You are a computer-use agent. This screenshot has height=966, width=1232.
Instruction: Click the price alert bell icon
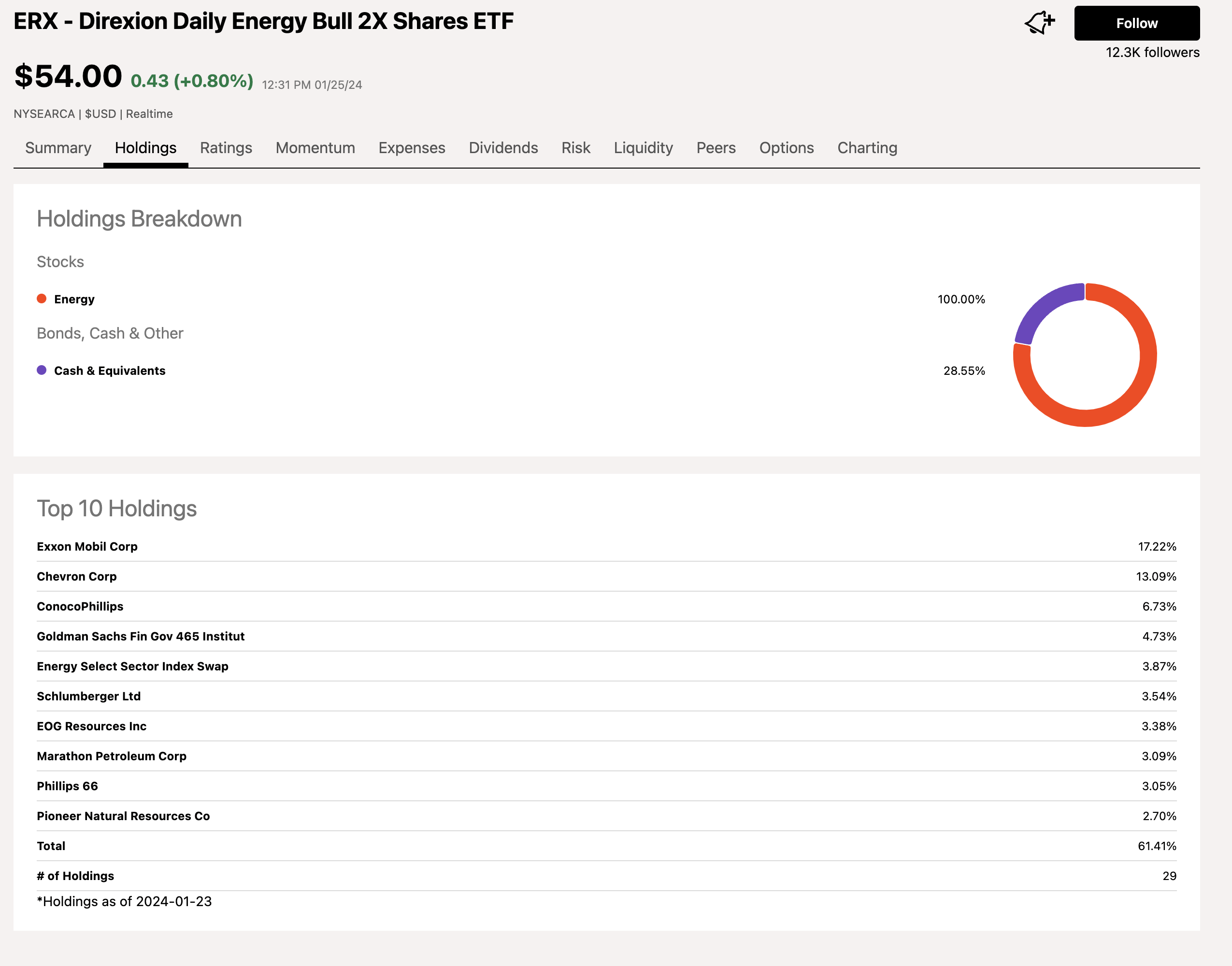coord(1039,23)
